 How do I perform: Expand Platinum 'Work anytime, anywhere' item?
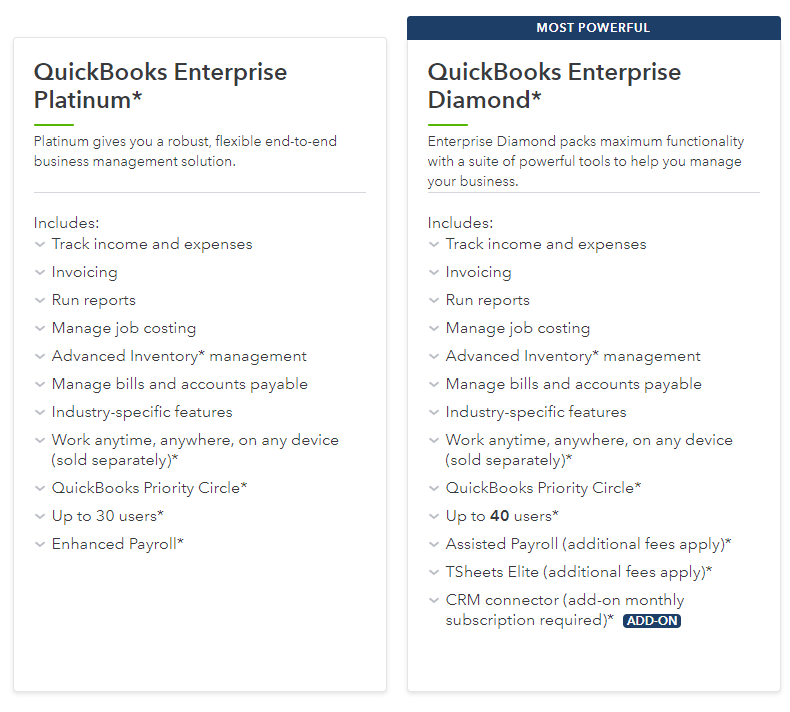(40, 440)
